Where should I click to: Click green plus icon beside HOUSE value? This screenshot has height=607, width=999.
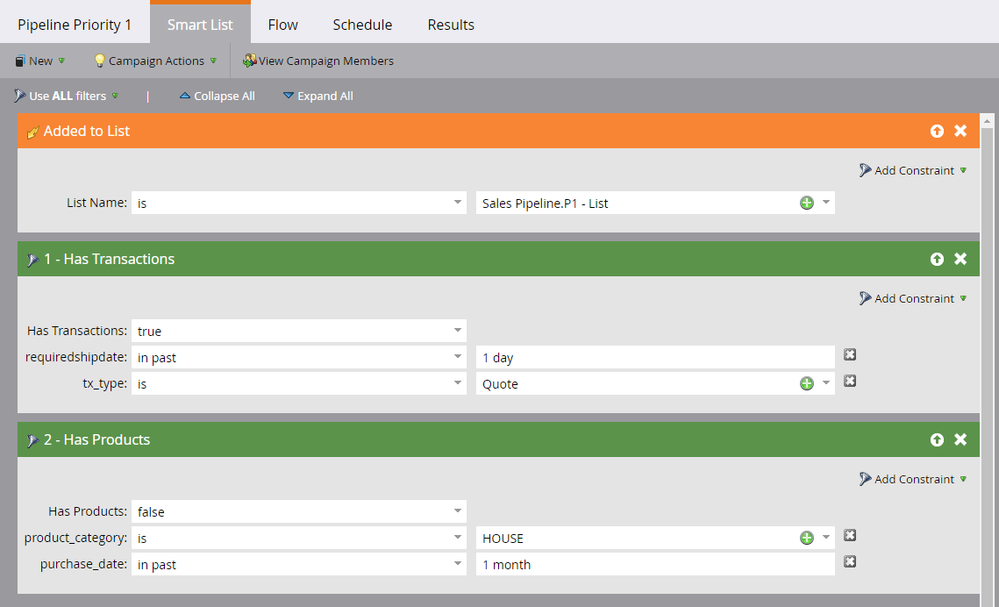point(806,538)
